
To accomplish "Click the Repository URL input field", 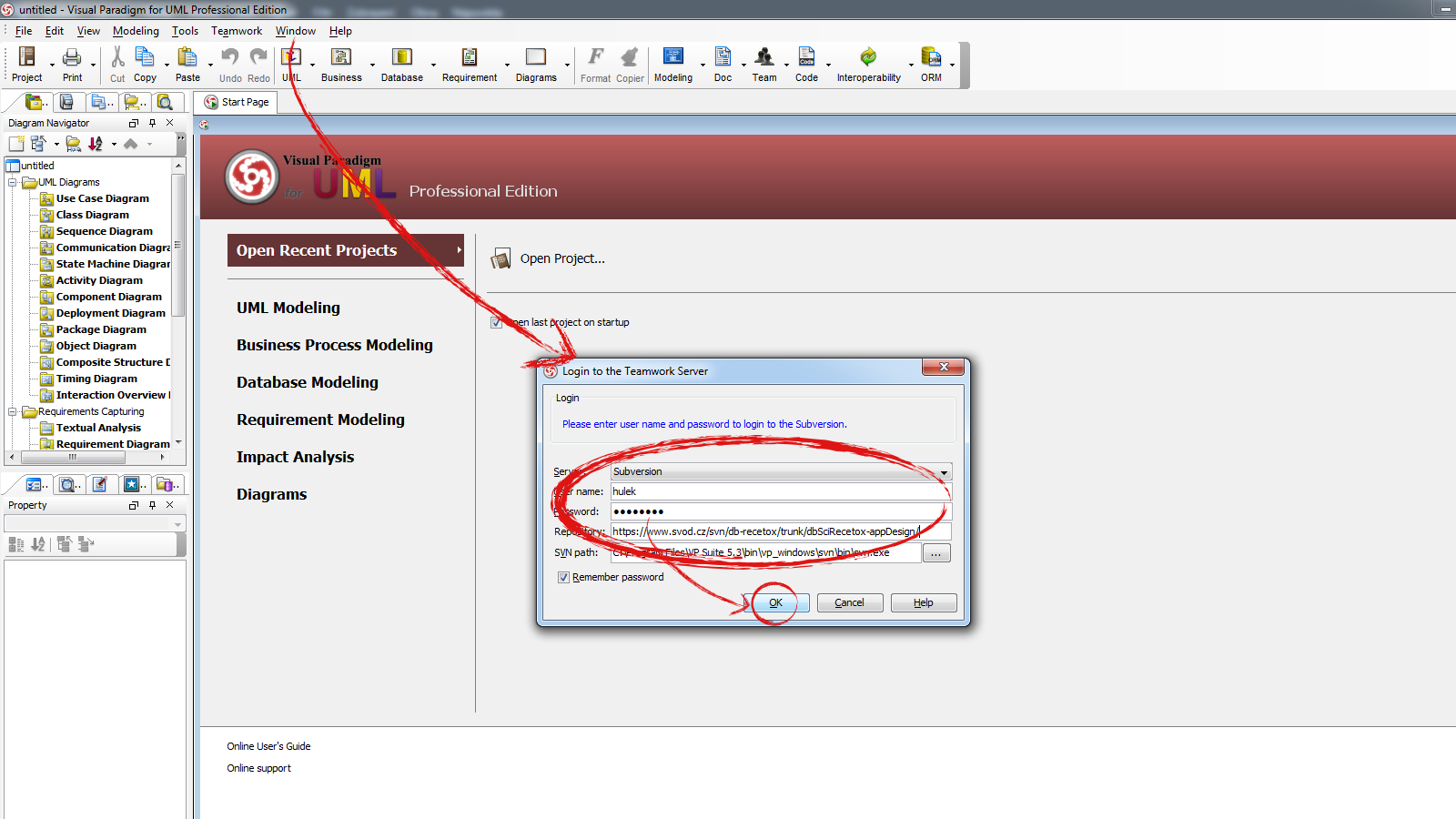I will [781, 531].
